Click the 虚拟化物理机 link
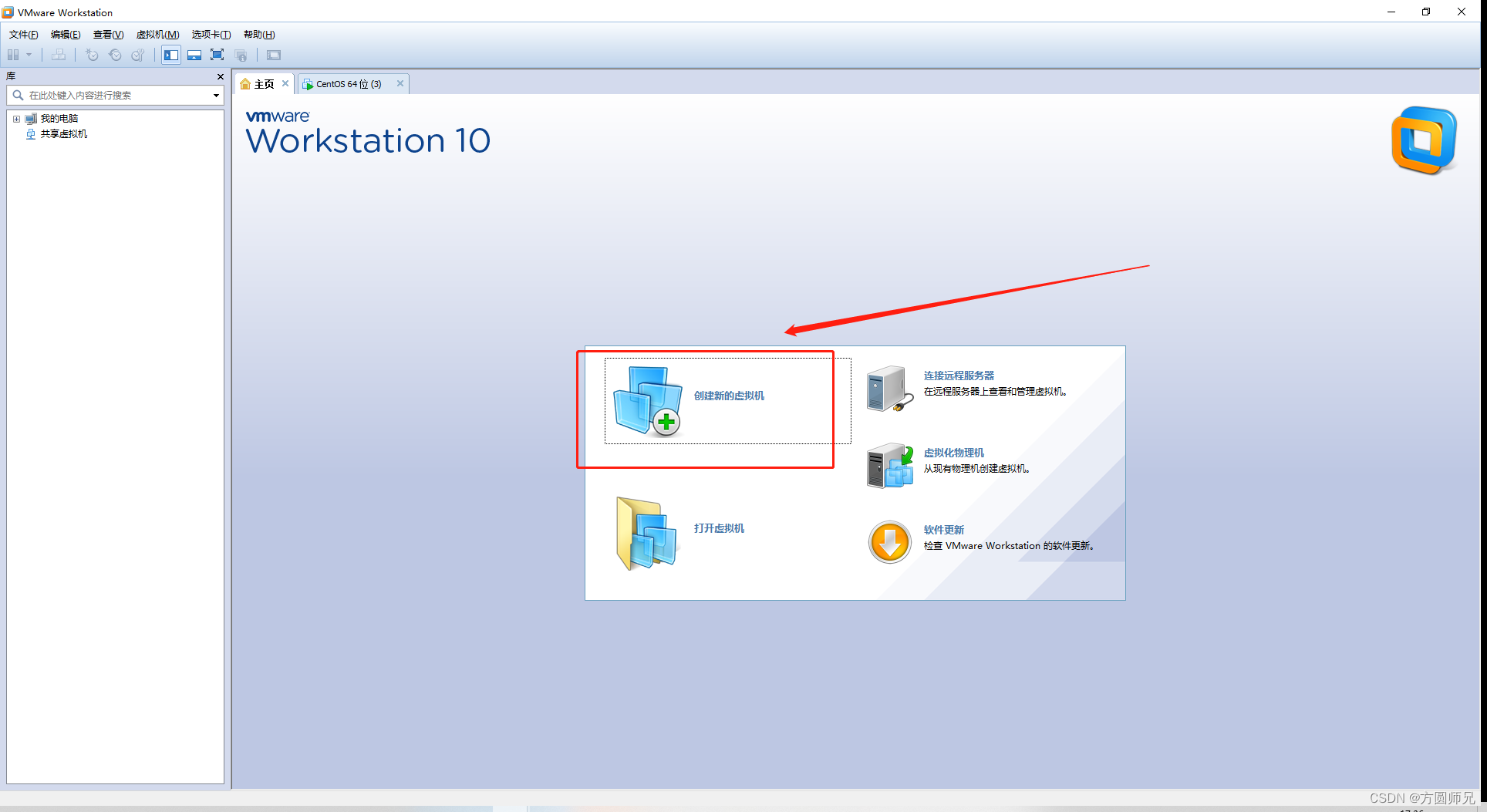This screenshot has width=1487, height=812. click(954, 453)
